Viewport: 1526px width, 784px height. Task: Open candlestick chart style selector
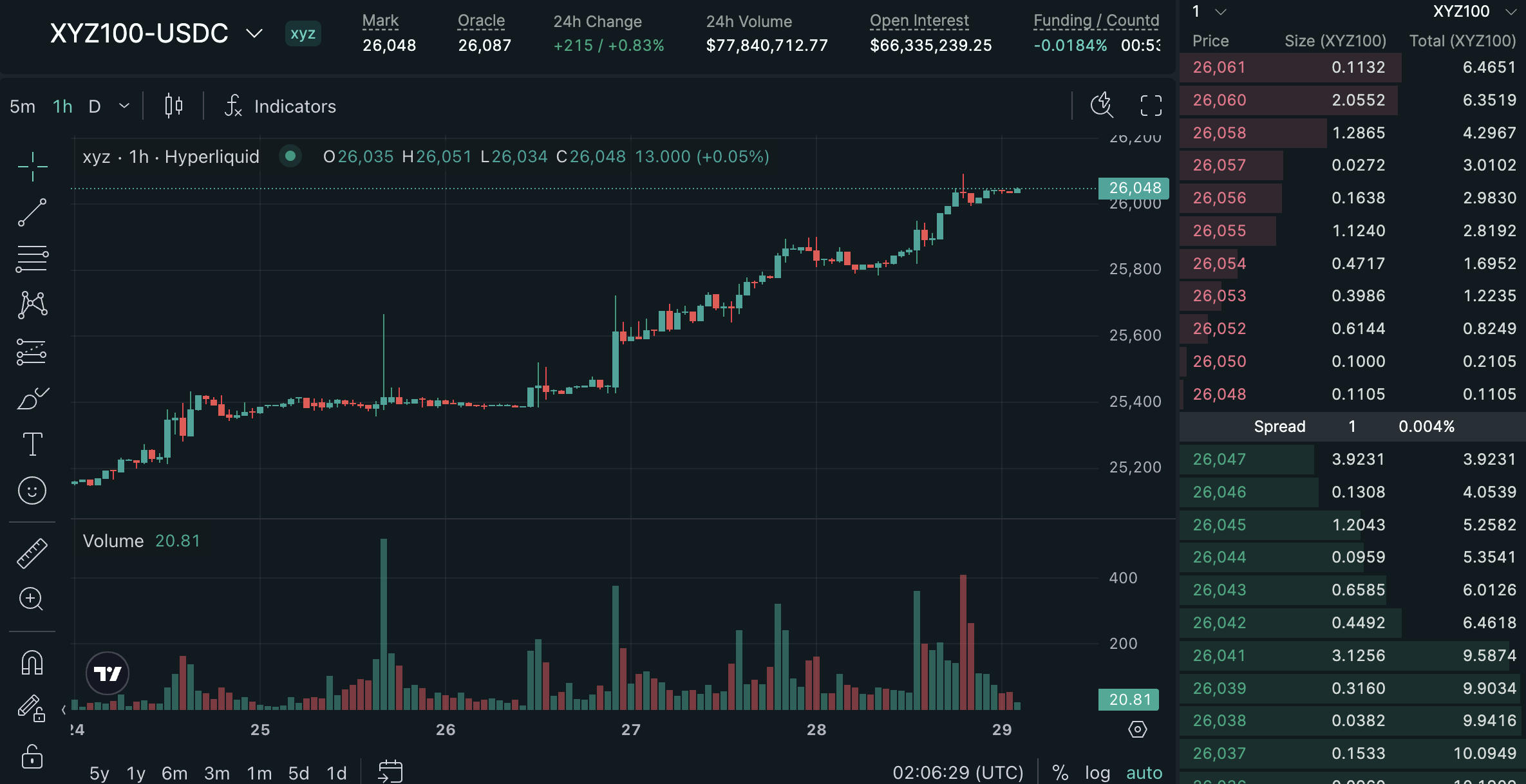tap(173, 106)
